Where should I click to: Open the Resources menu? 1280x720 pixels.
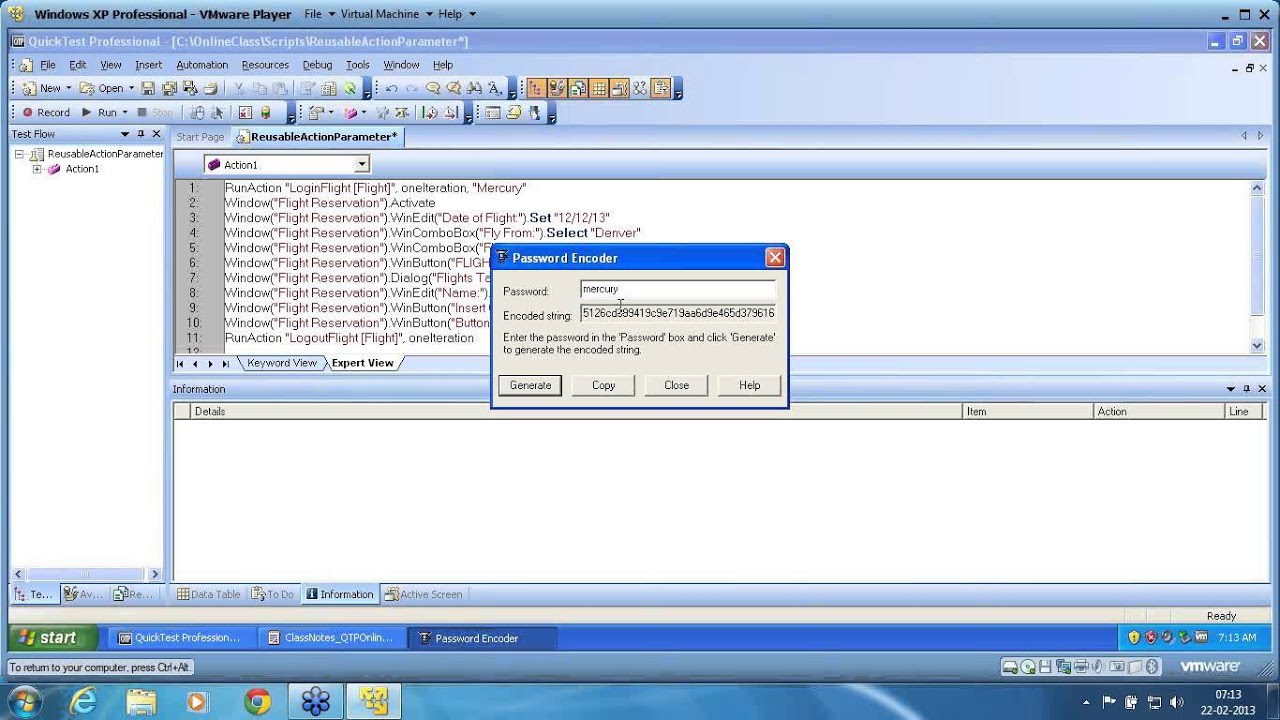point(265,65)
